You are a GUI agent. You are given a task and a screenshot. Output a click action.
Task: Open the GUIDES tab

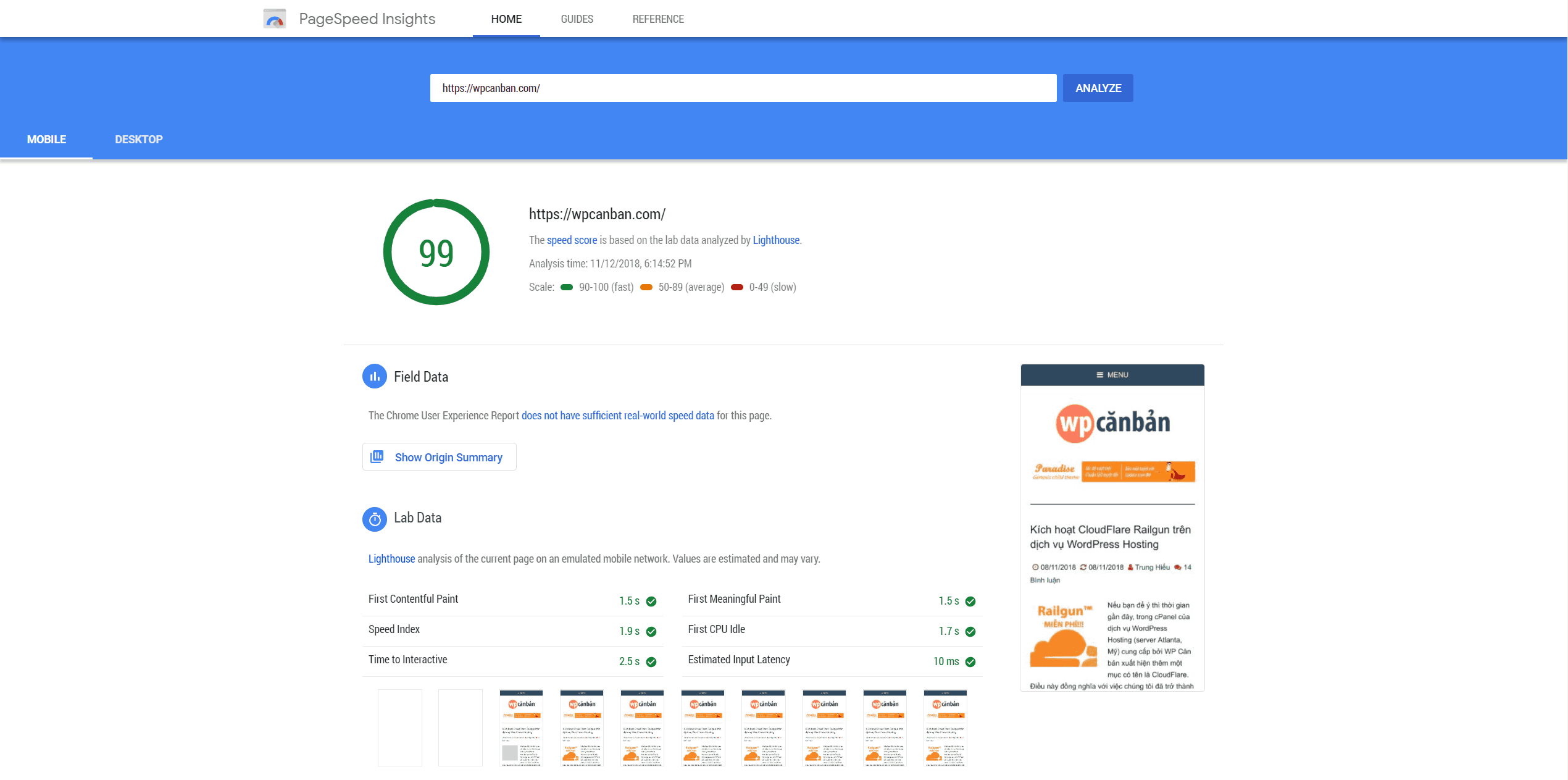click(x=577, y=19)
